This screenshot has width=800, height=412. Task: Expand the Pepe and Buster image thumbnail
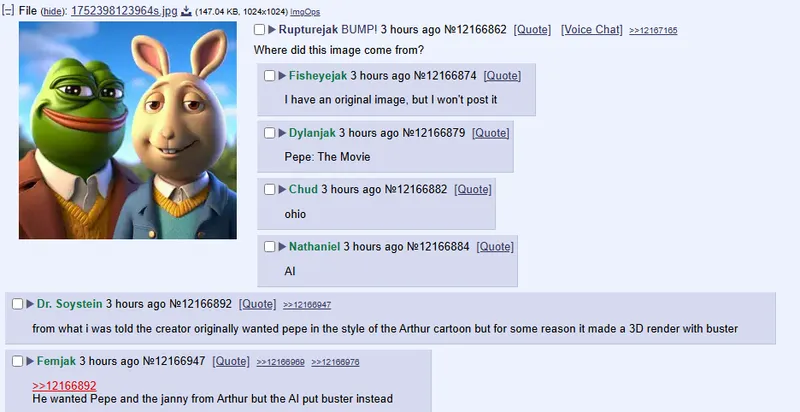pyautogui.click(x=128, y=130)
